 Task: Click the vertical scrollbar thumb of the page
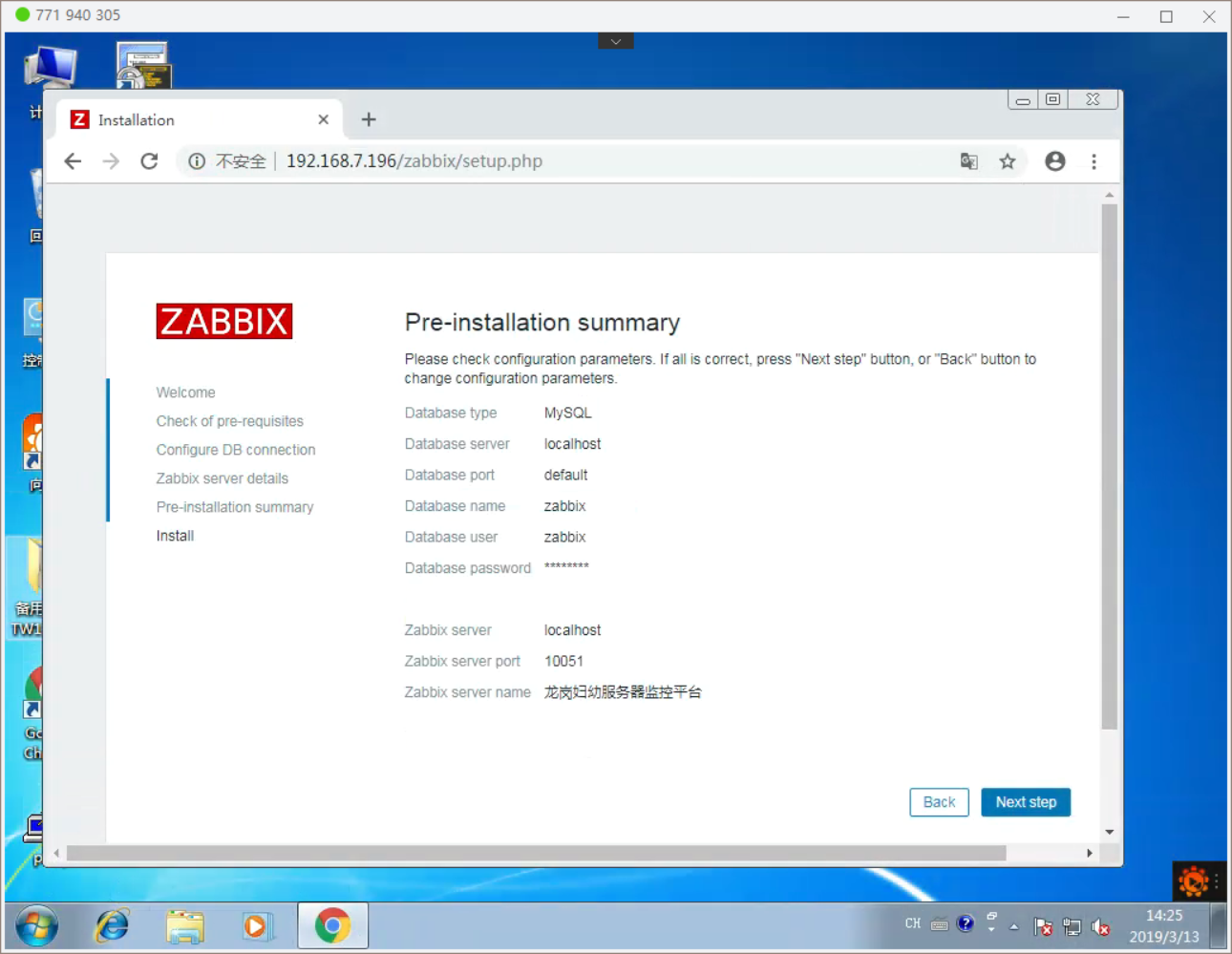coord(1109,466)
